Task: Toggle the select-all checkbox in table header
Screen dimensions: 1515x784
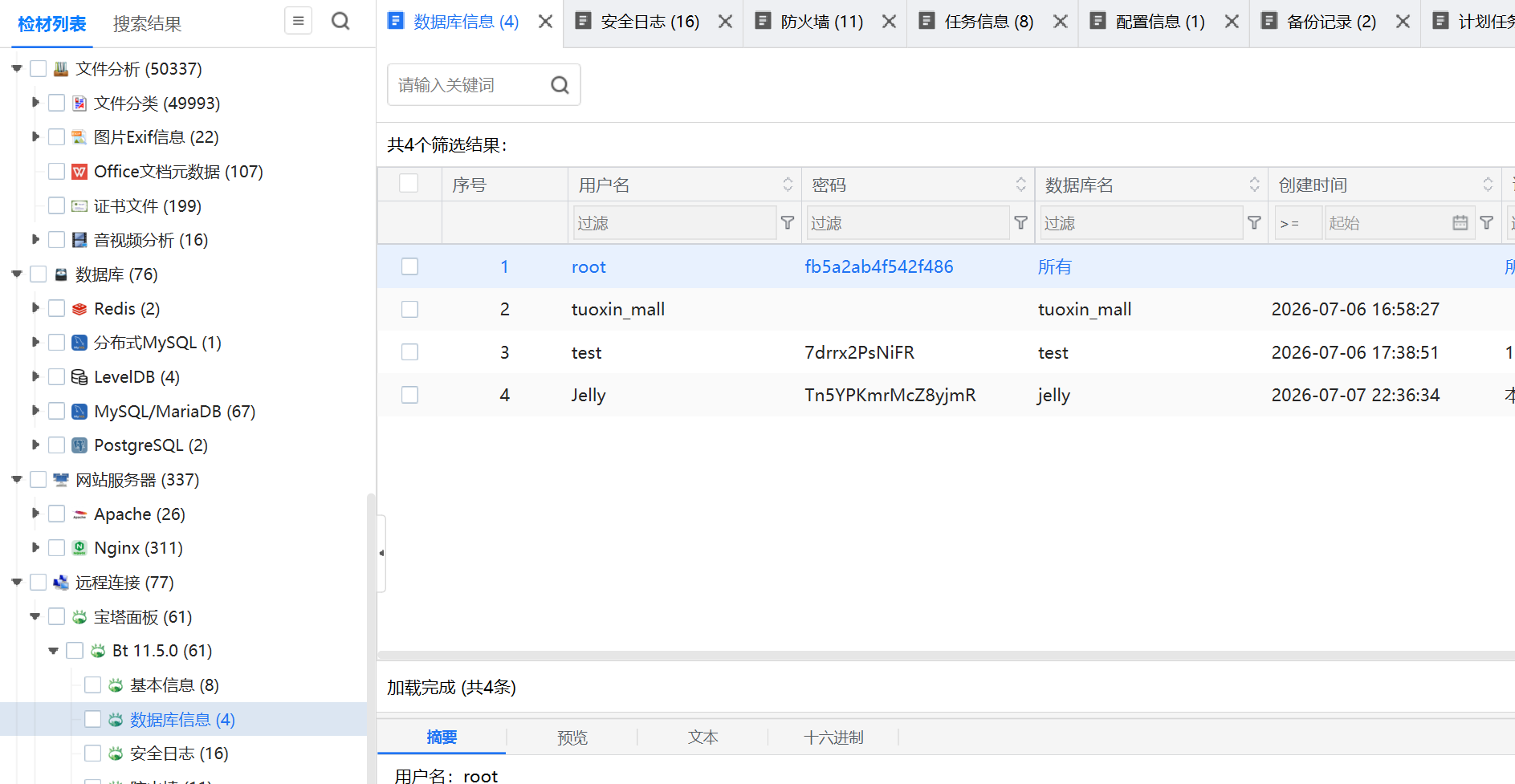Action: pos(409,184)
